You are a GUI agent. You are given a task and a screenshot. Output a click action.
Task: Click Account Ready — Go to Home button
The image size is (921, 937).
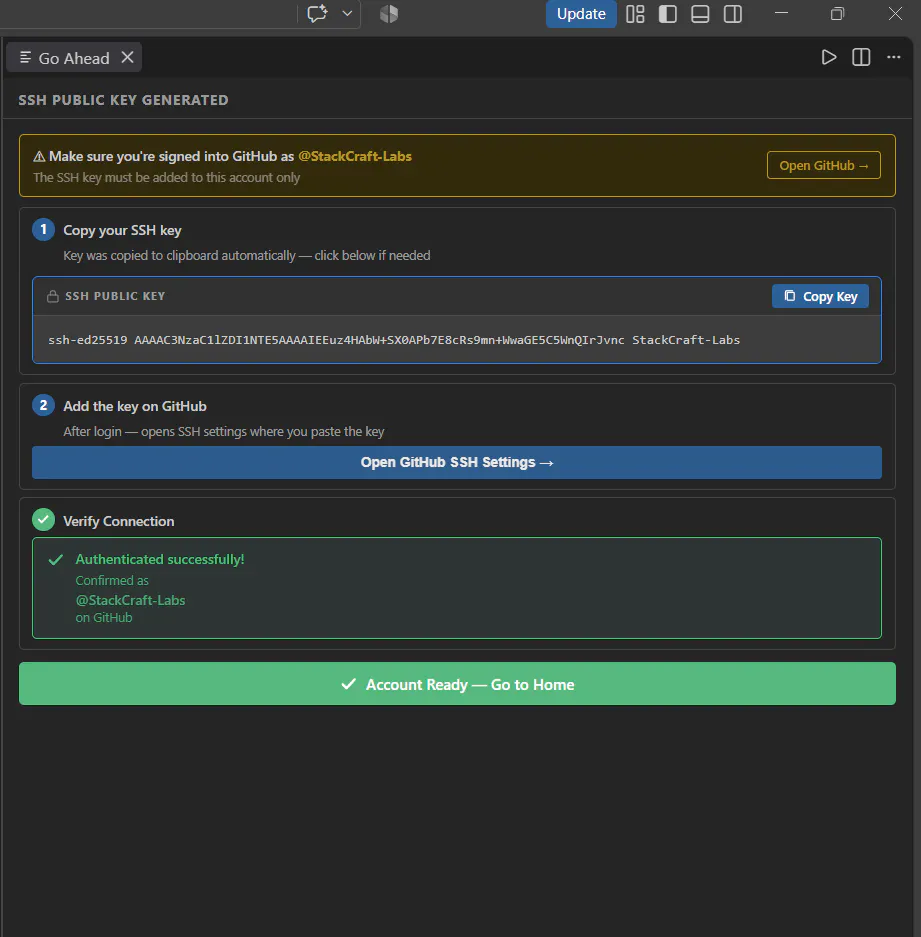[457, 684]
